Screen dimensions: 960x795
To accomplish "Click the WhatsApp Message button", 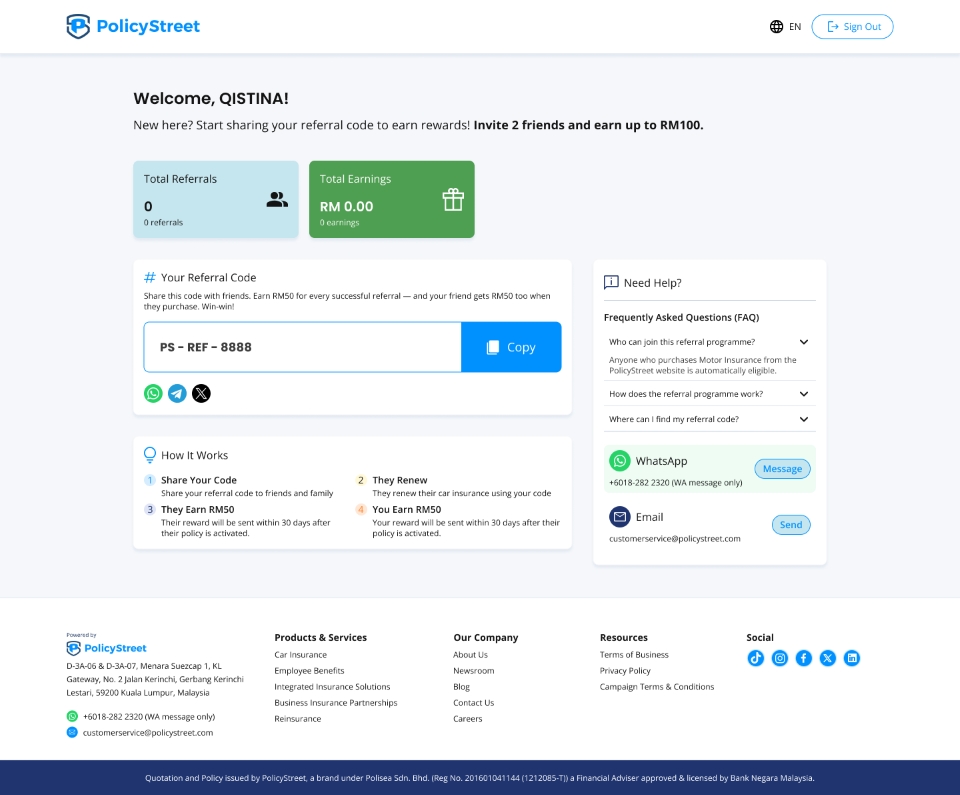I will 782,469.
